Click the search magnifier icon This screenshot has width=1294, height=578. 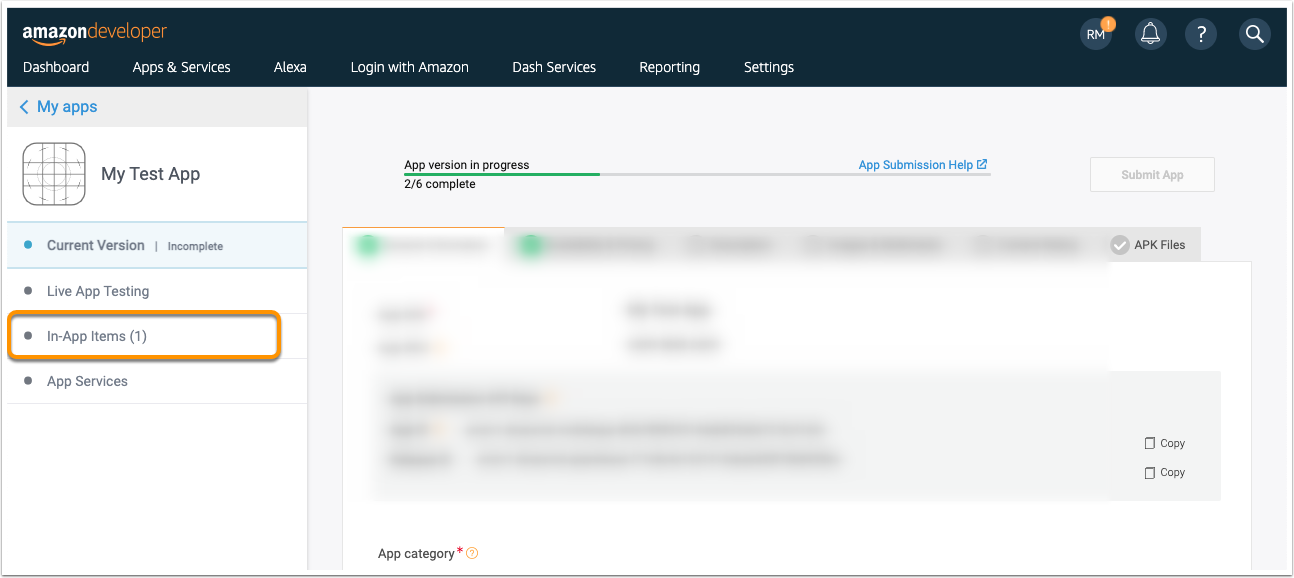1254,34
